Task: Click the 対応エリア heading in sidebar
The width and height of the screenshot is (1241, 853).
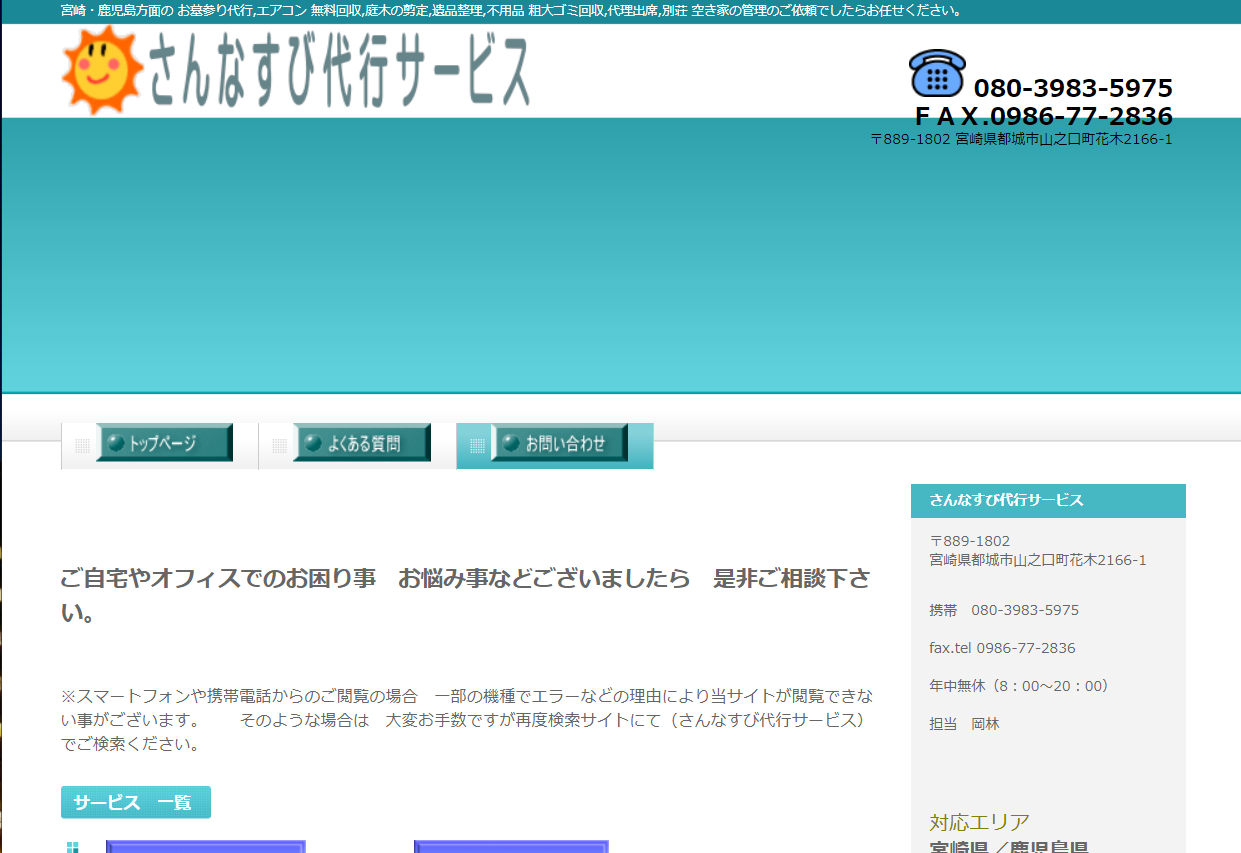Action: pyautogui.click(x=979, y=822)
